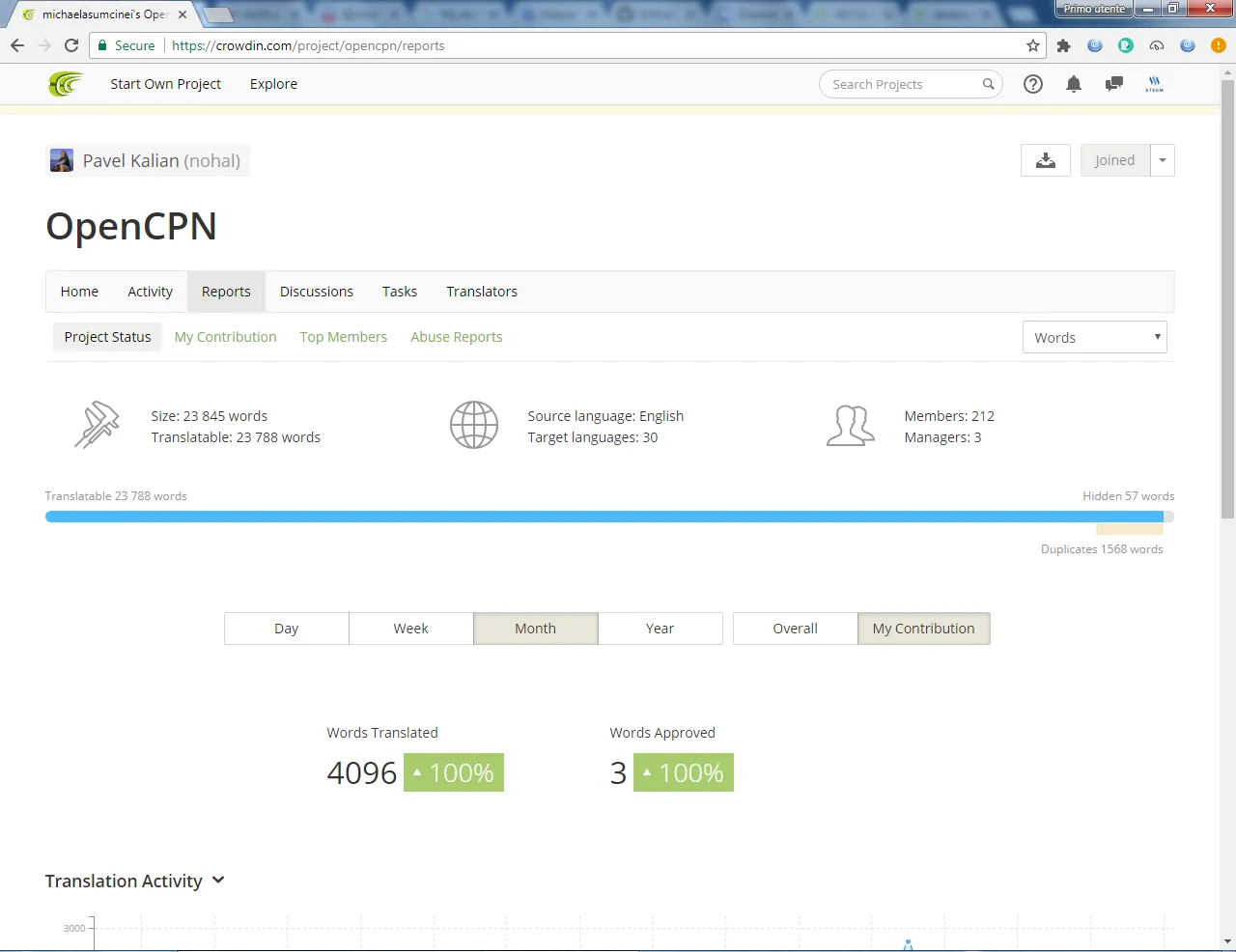The height and width of the screenshot is (952, 1236).
Task: Click Start Own Project link
Action: pos(166,84)
